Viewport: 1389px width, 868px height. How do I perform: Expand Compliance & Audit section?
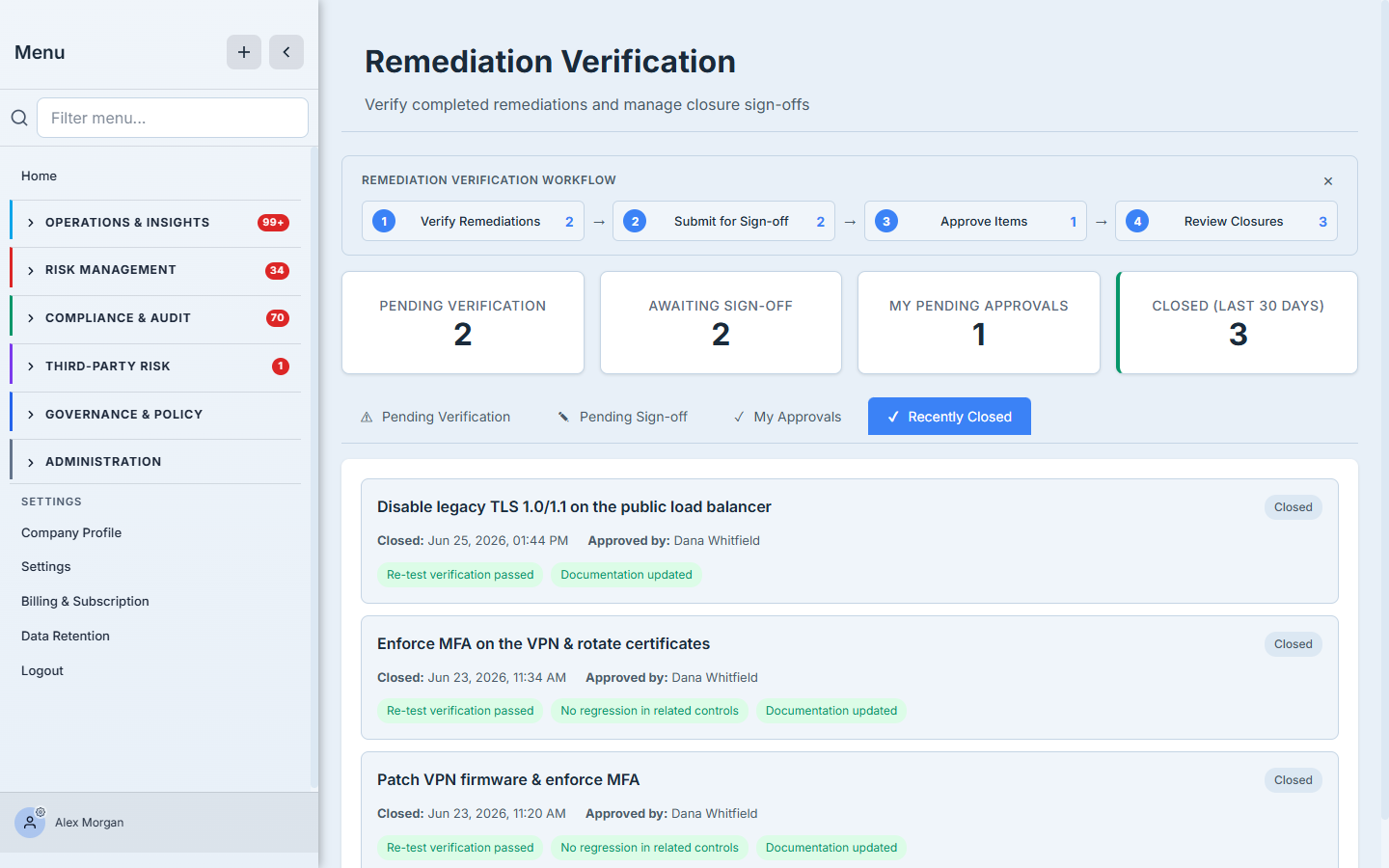point(155,318)
